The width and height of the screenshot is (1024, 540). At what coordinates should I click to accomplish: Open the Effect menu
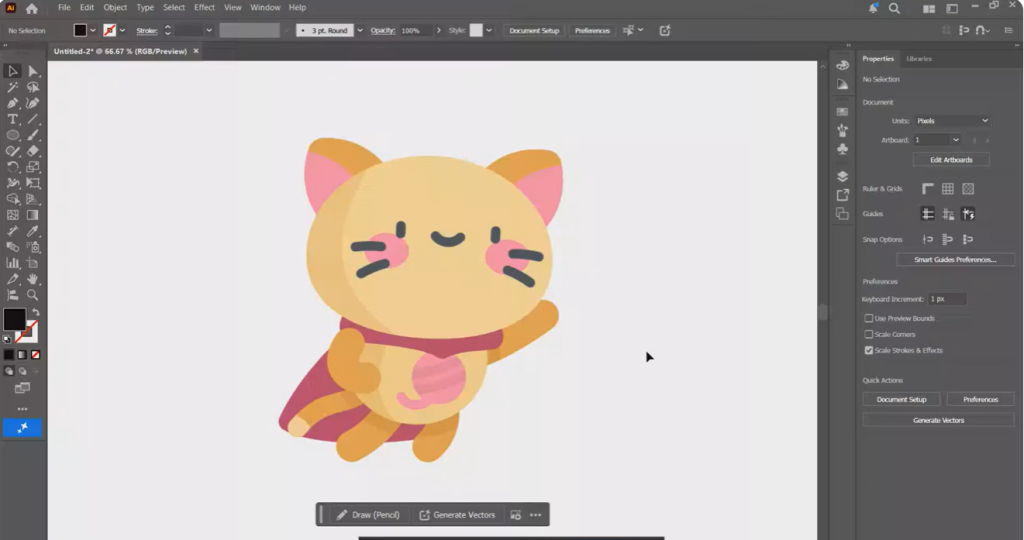204,8
